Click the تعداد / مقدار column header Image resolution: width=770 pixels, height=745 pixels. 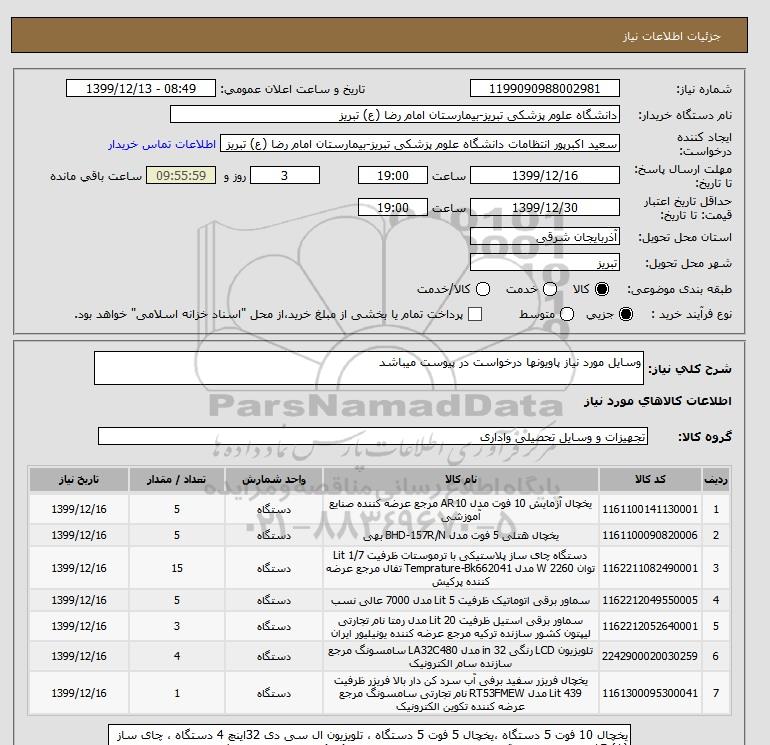177,479
